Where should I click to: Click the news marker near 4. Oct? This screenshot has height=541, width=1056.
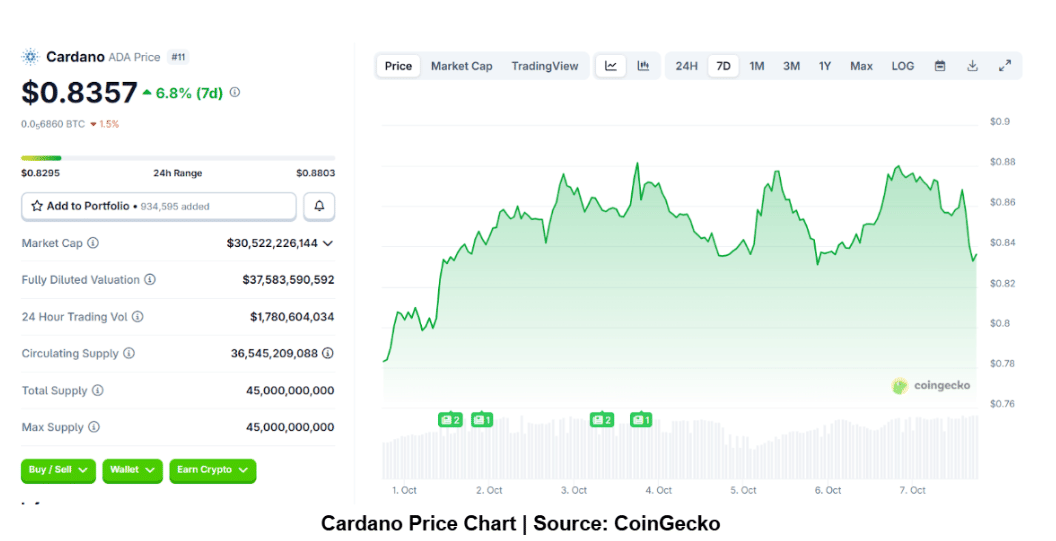(x=642, y=420)
